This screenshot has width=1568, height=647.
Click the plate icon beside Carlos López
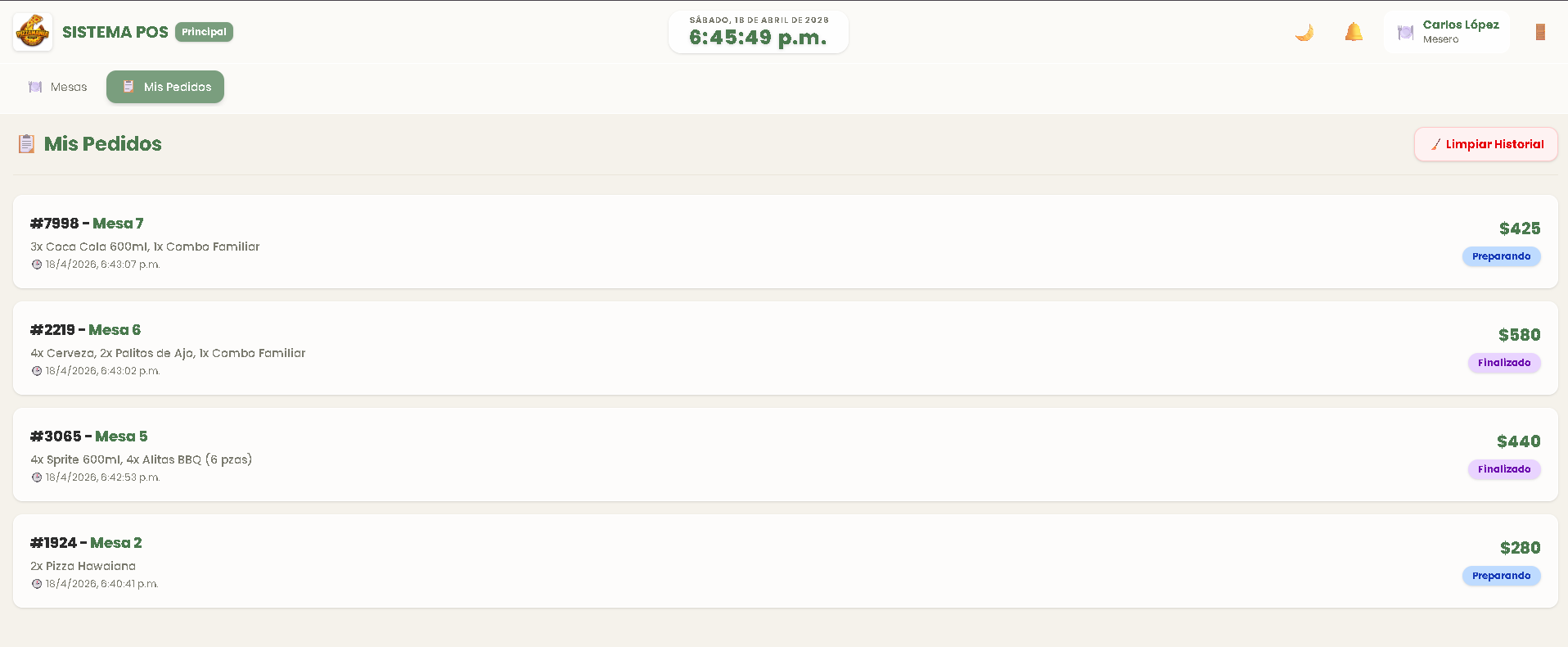click(x=1405, y=33)
